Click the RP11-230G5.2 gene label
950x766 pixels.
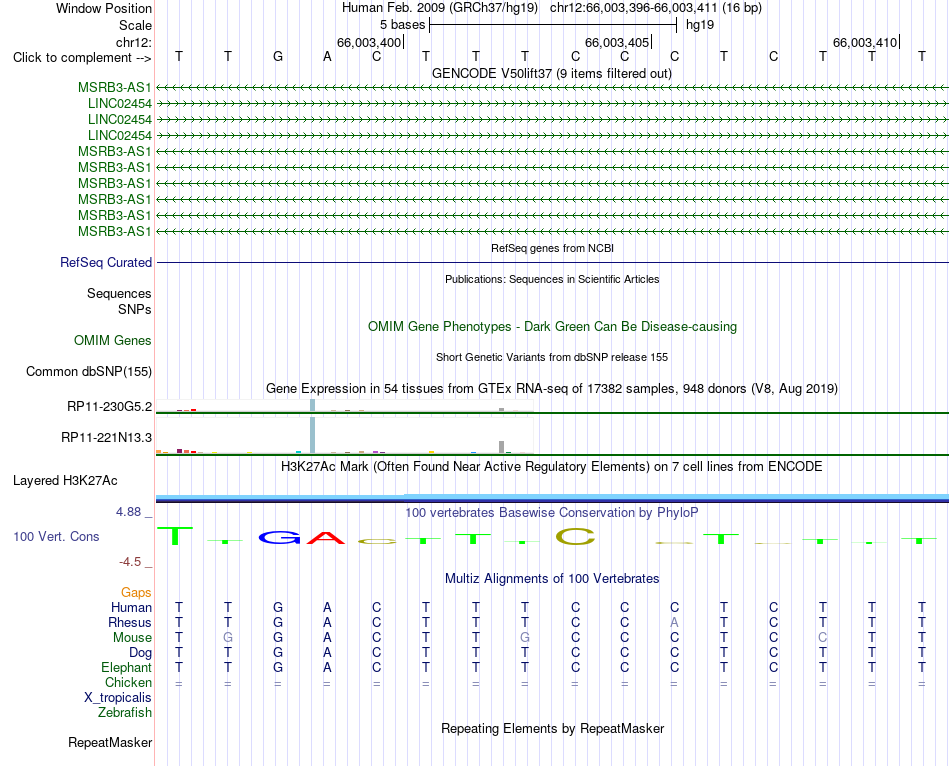[x=110, y=407]
